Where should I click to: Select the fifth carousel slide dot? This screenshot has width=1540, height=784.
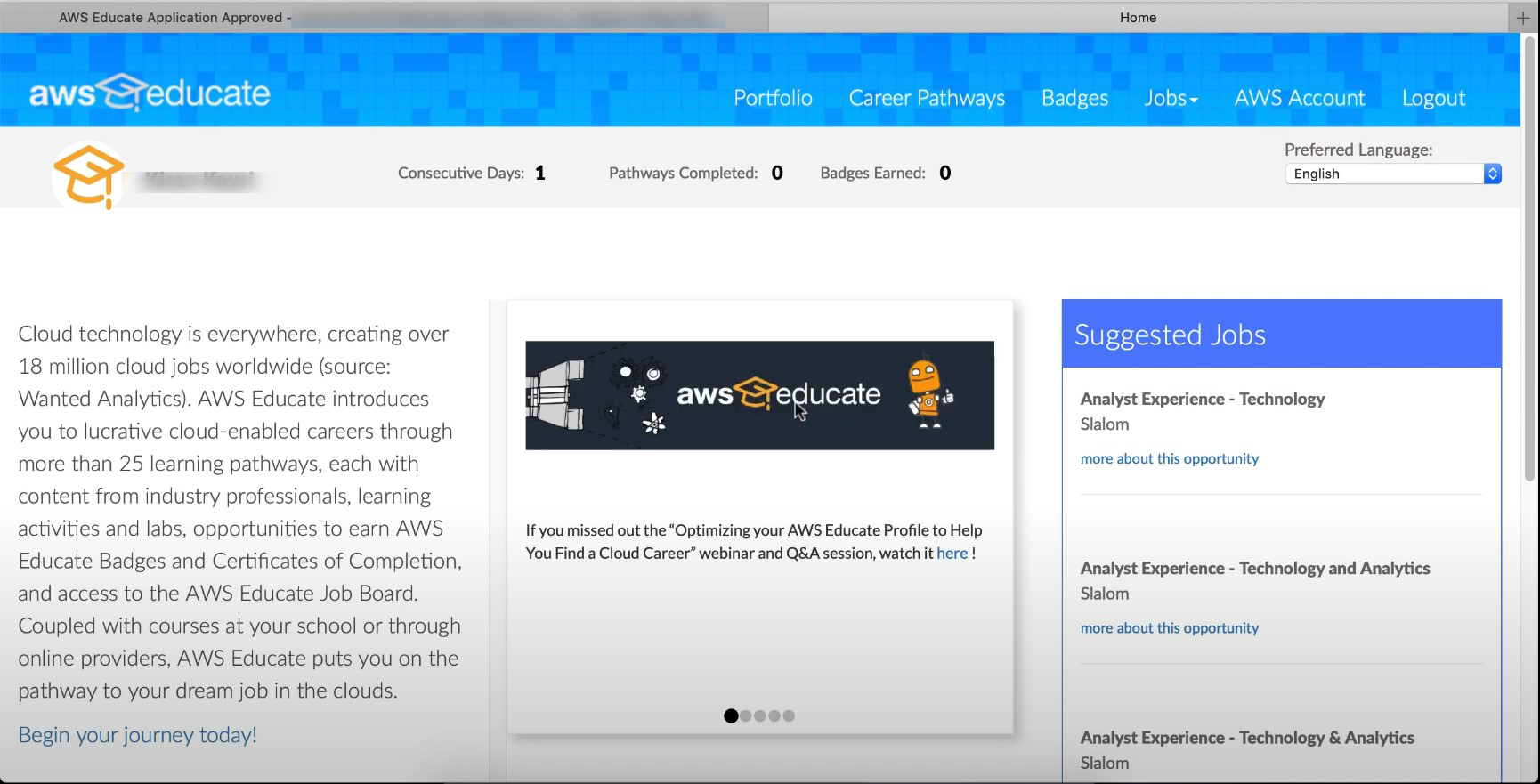[x=789, y=715]
